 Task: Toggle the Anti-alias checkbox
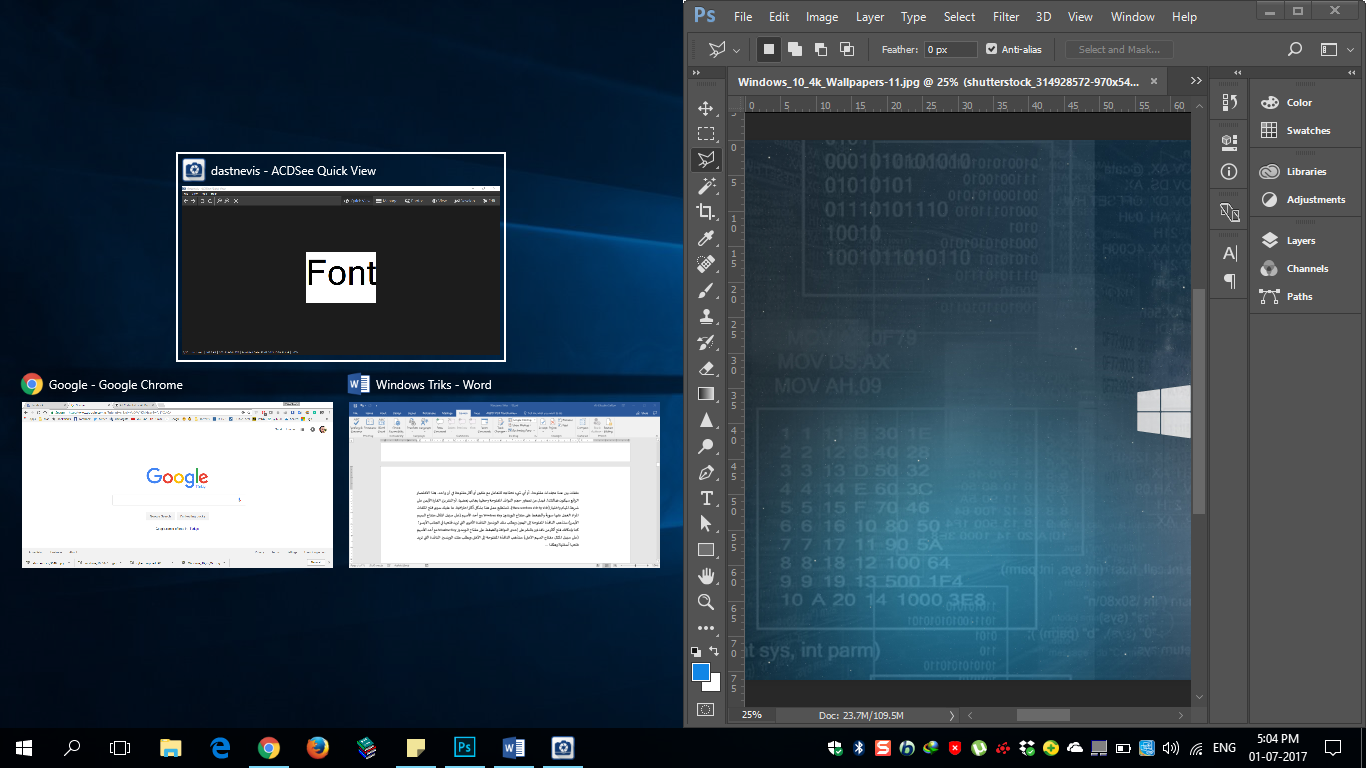[x=991, y=49]
